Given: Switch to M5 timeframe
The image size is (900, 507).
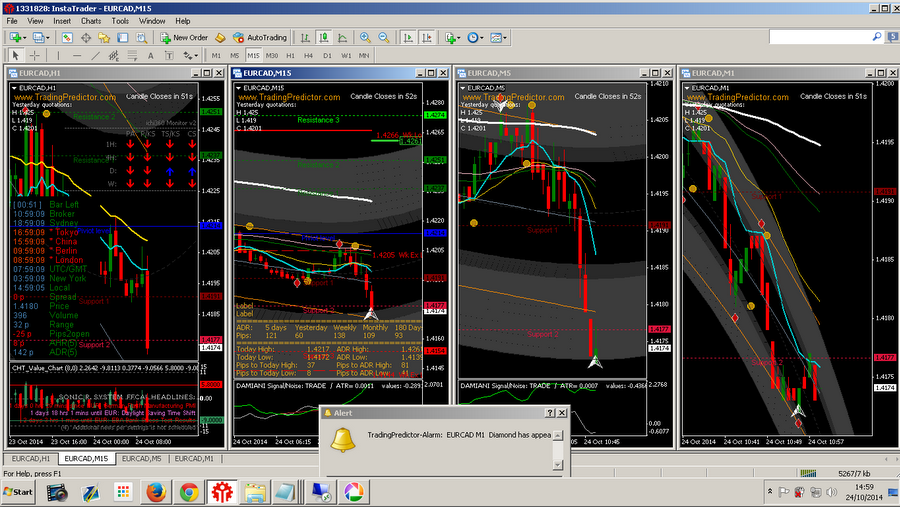Looking at the screenshot, I should click(x=234, y=55).
